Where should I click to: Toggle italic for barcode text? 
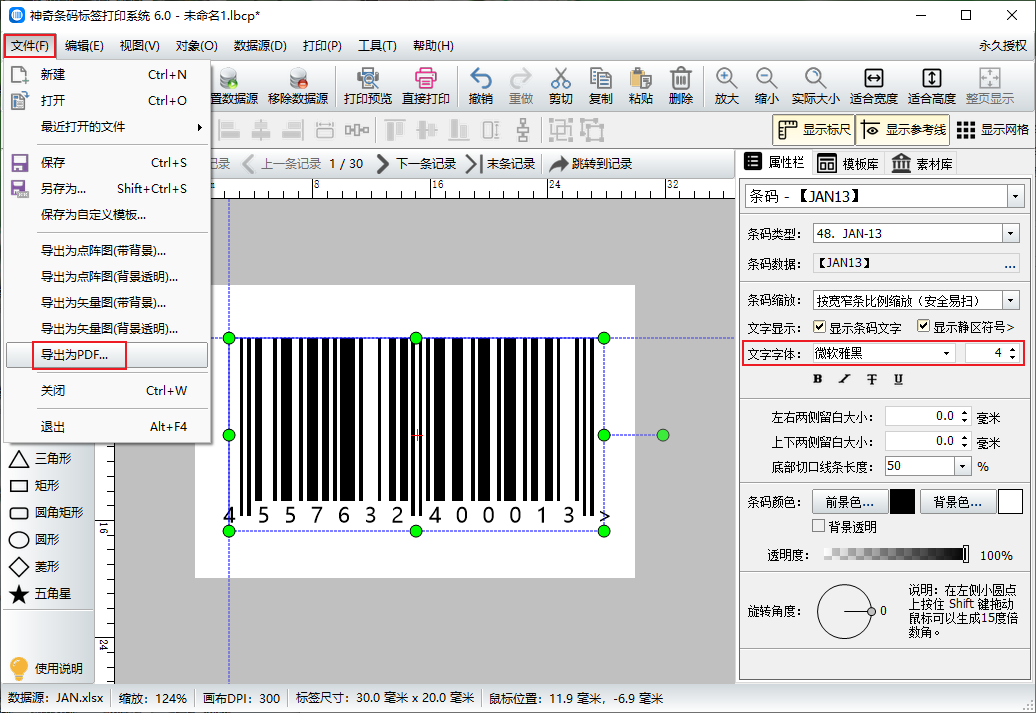click(x=844, y=379)
